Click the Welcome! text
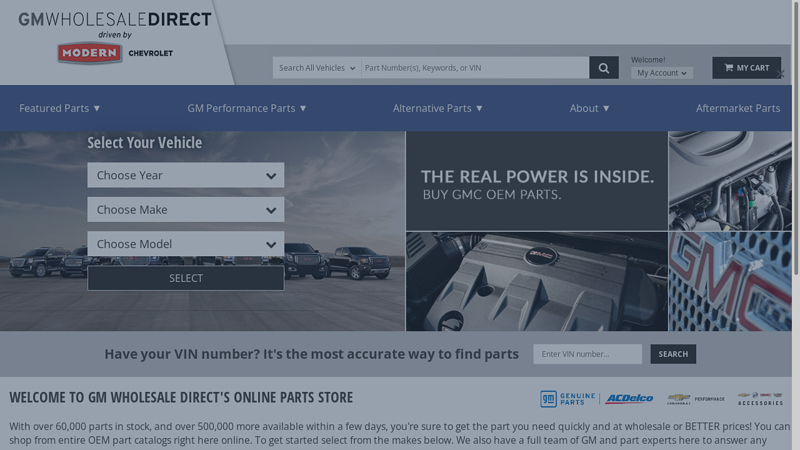The height and width of the screenshot is (450, 800). (648, 60)
